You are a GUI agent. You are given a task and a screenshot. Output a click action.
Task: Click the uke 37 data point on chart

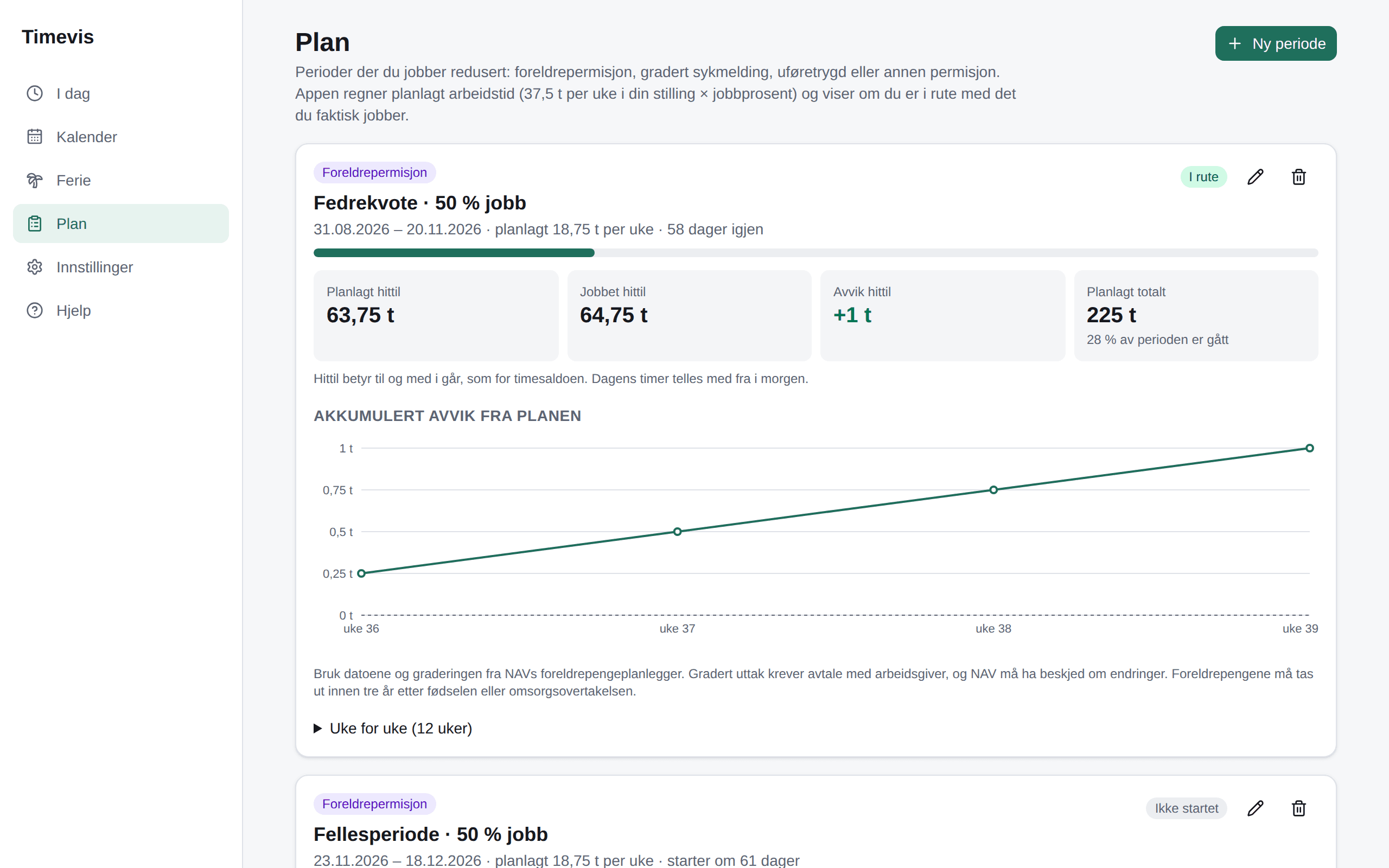[677, 532]
